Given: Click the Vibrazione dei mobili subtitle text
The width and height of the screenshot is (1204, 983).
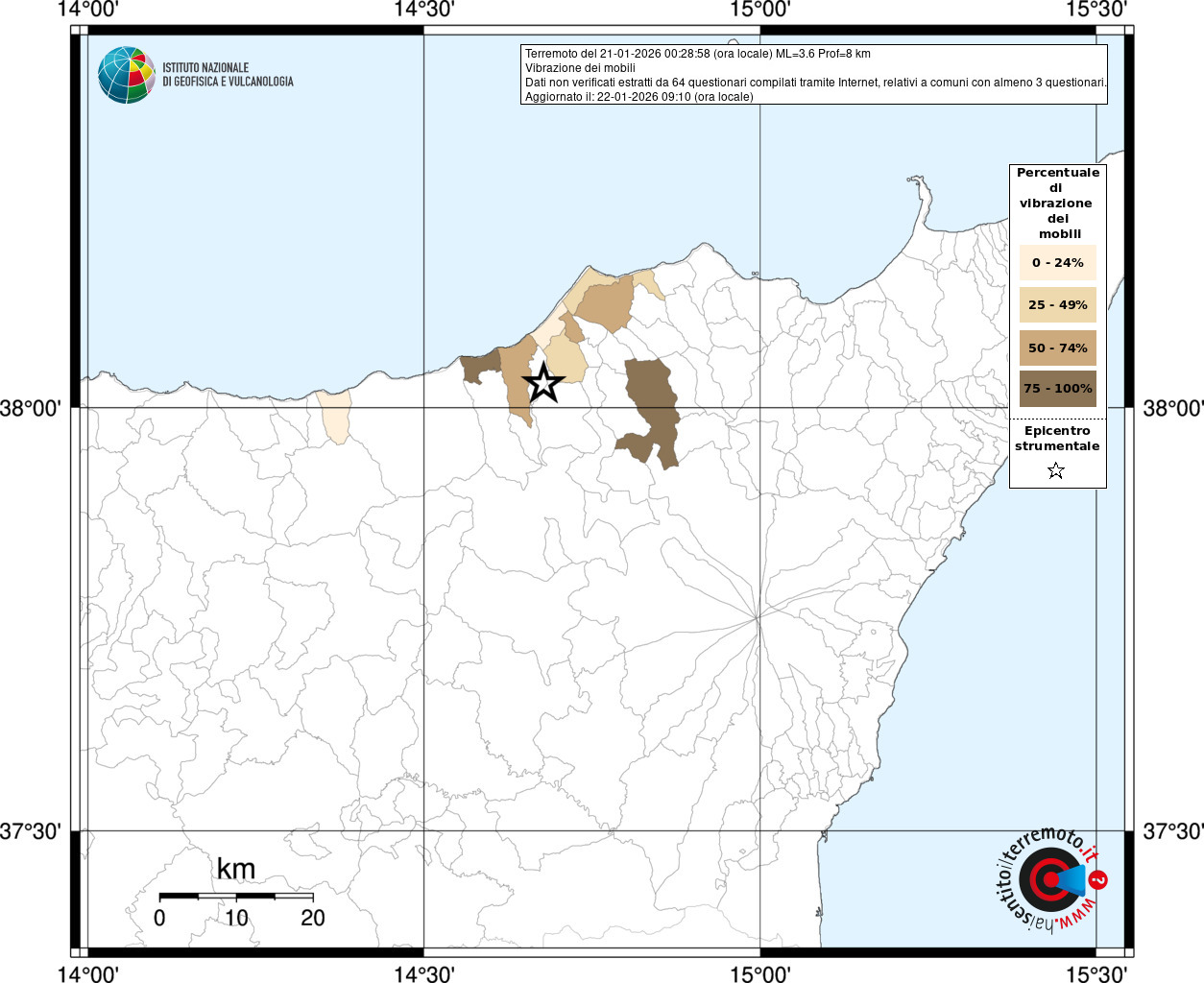Looking at the screenshot, I should click(580, 68).
